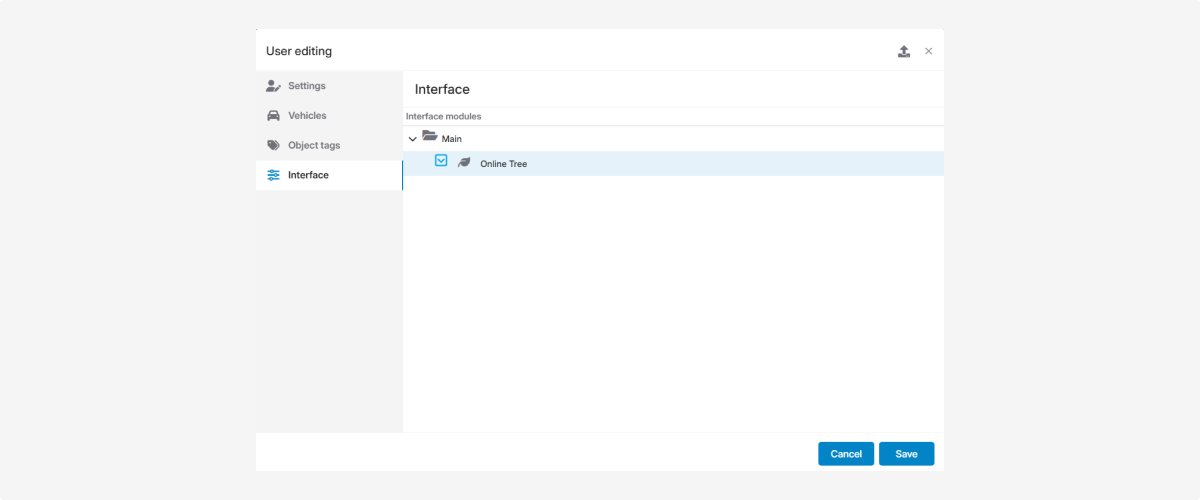Select the Interface tab label

pos(308,175)
